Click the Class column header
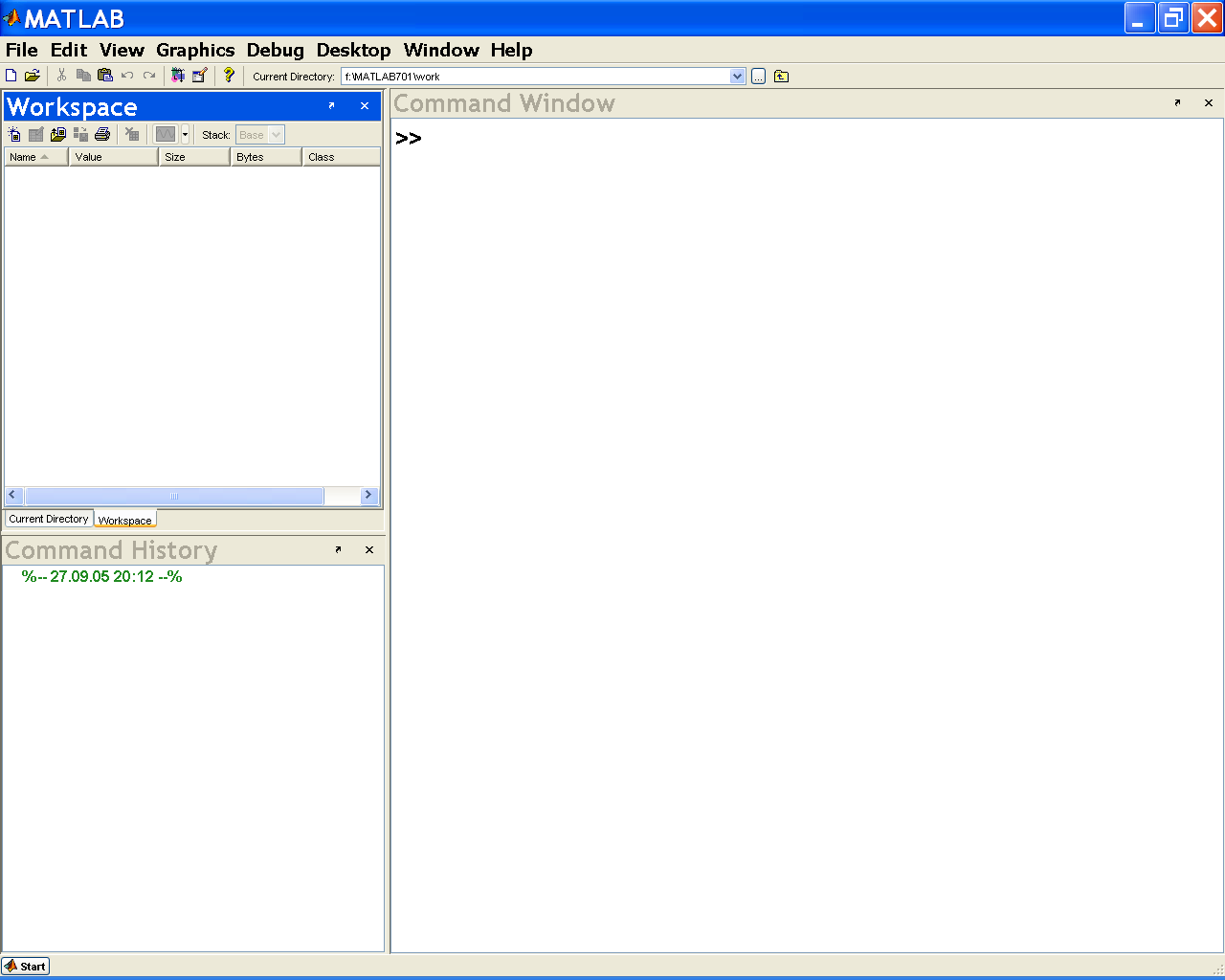The height and width of the screenshot is (980, 1225). click(x=342, y=157)
